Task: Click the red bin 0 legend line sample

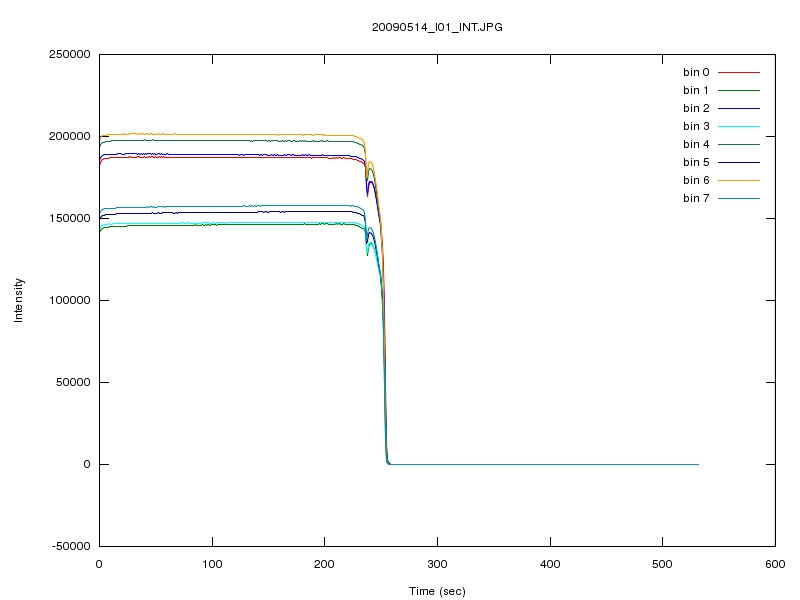Action: [x=739, y=72]
